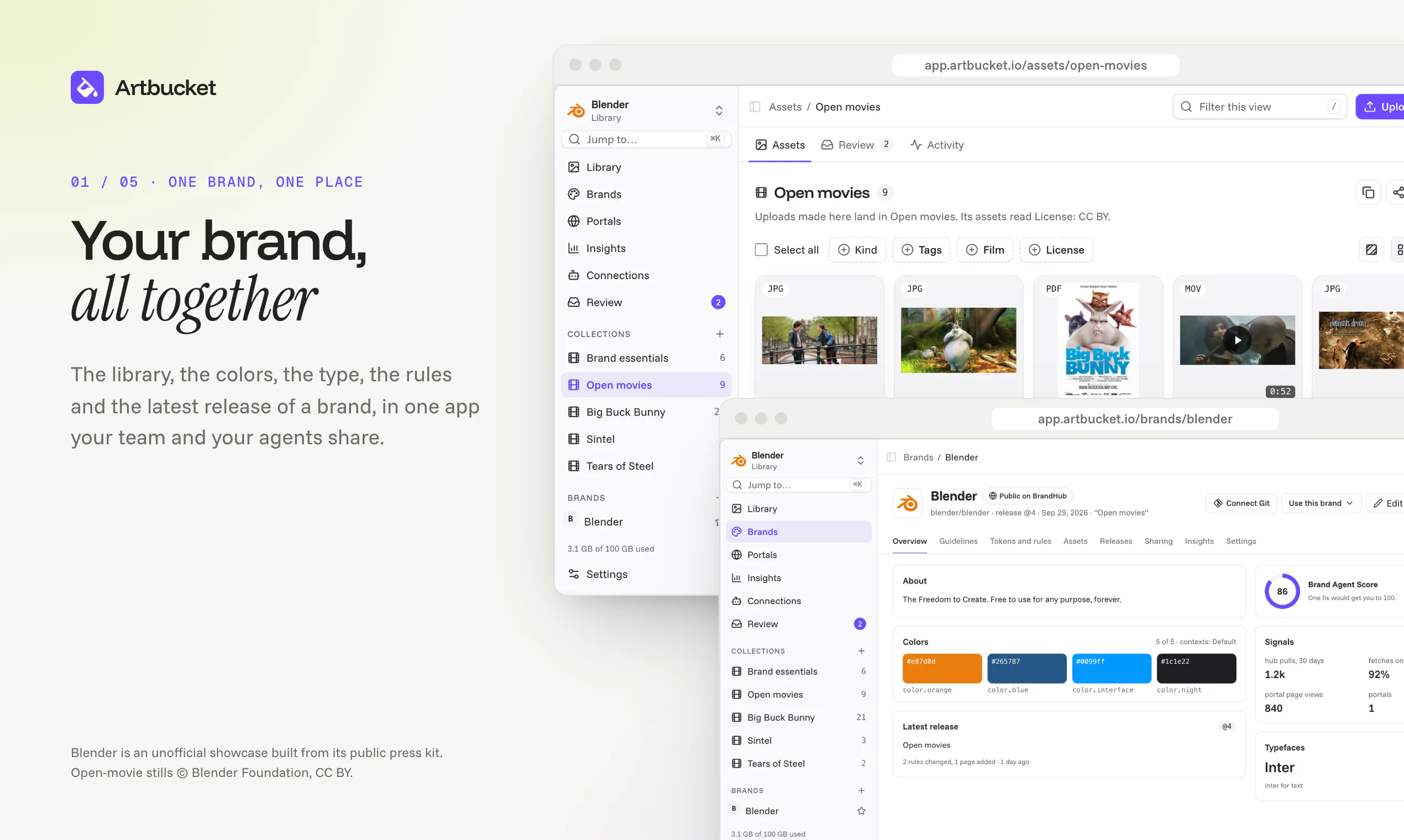Click the image view toggle icon near filters
Screen dimensions: 1404x840
click(x=1371, y=250)
